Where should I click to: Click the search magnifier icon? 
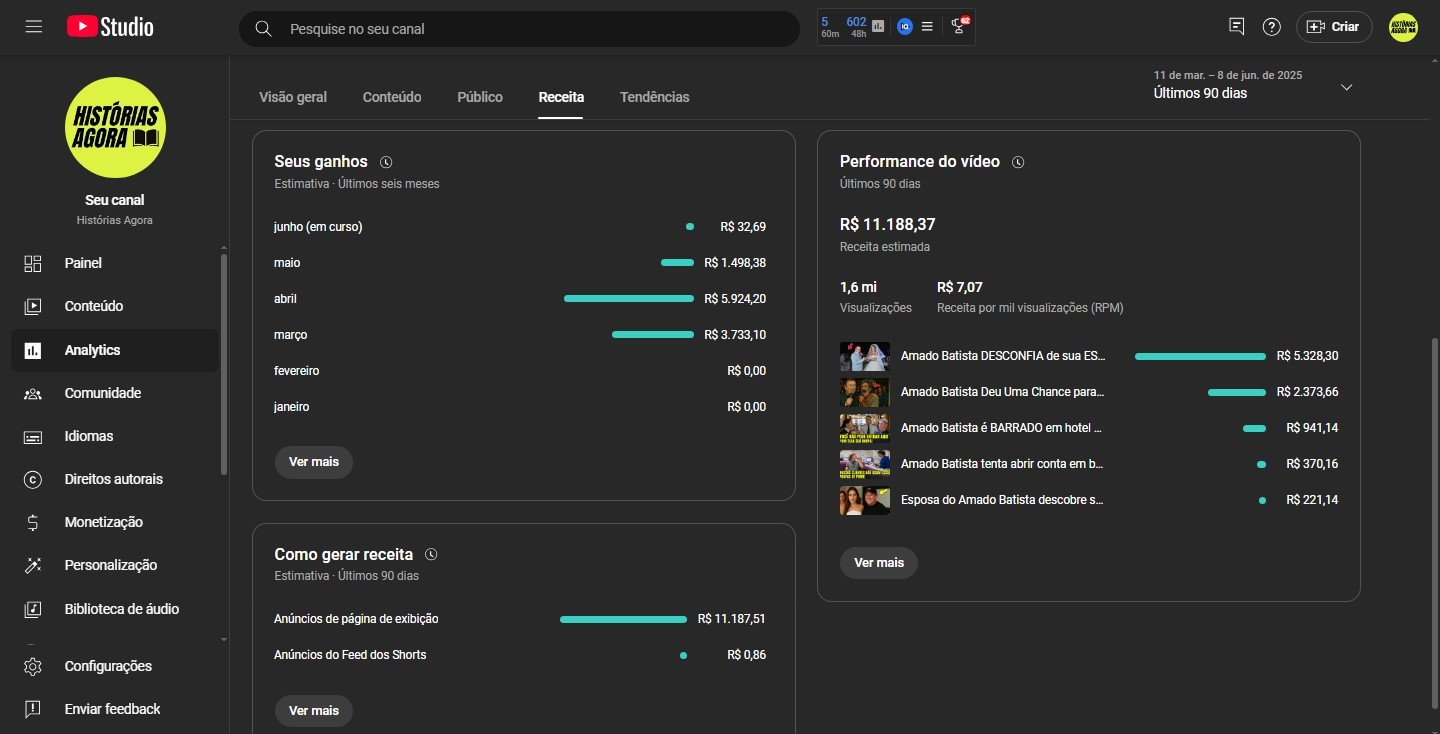264,29
